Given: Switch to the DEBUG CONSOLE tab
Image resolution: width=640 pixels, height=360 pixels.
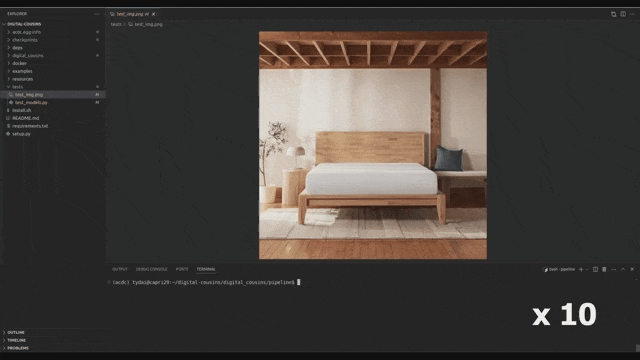Looking at the screenshot, I should point(151,269).
